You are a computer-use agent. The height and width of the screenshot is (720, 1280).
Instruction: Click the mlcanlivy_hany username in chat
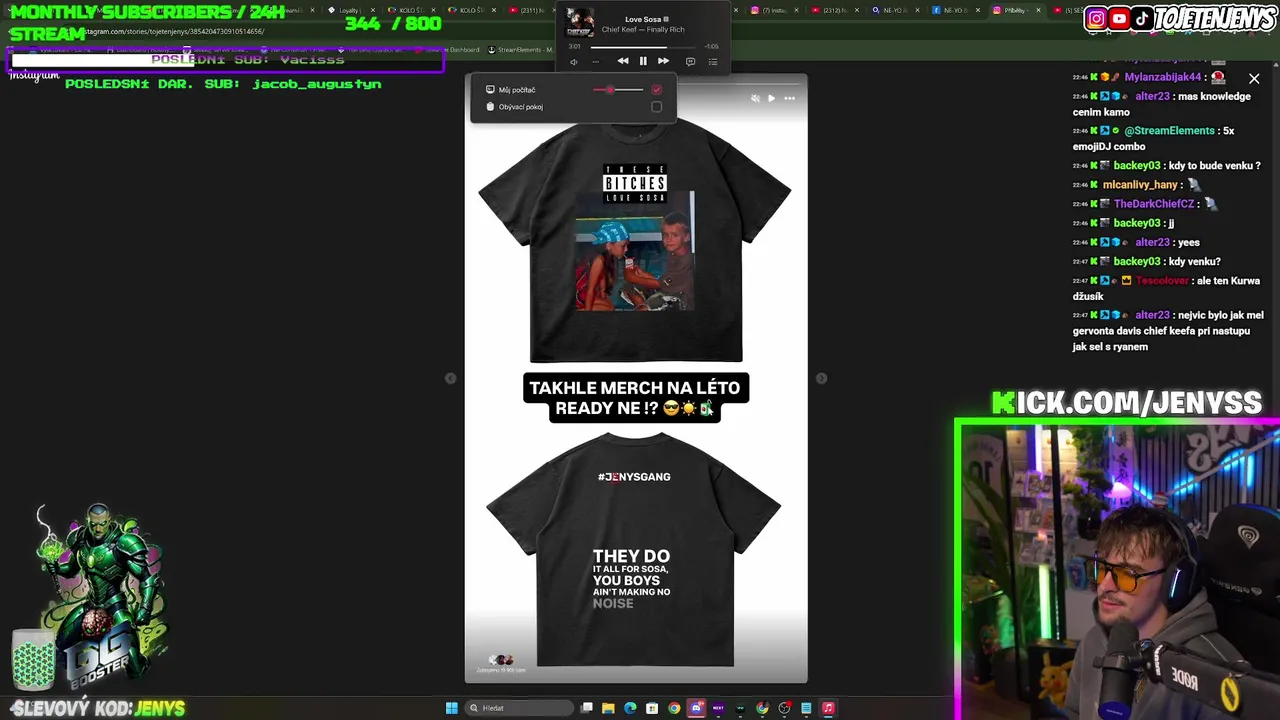[1139, 185]
